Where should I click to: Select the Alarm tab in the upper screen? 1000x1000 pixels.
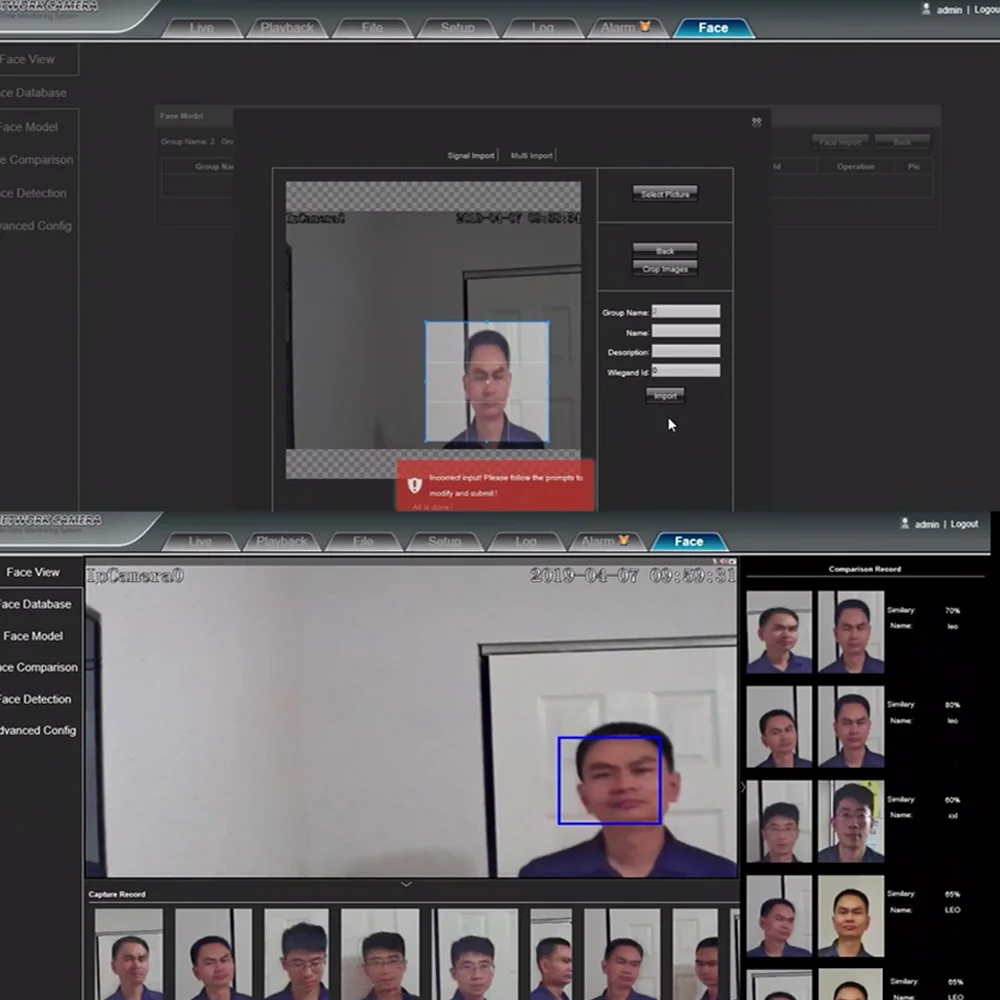(626, 27)
